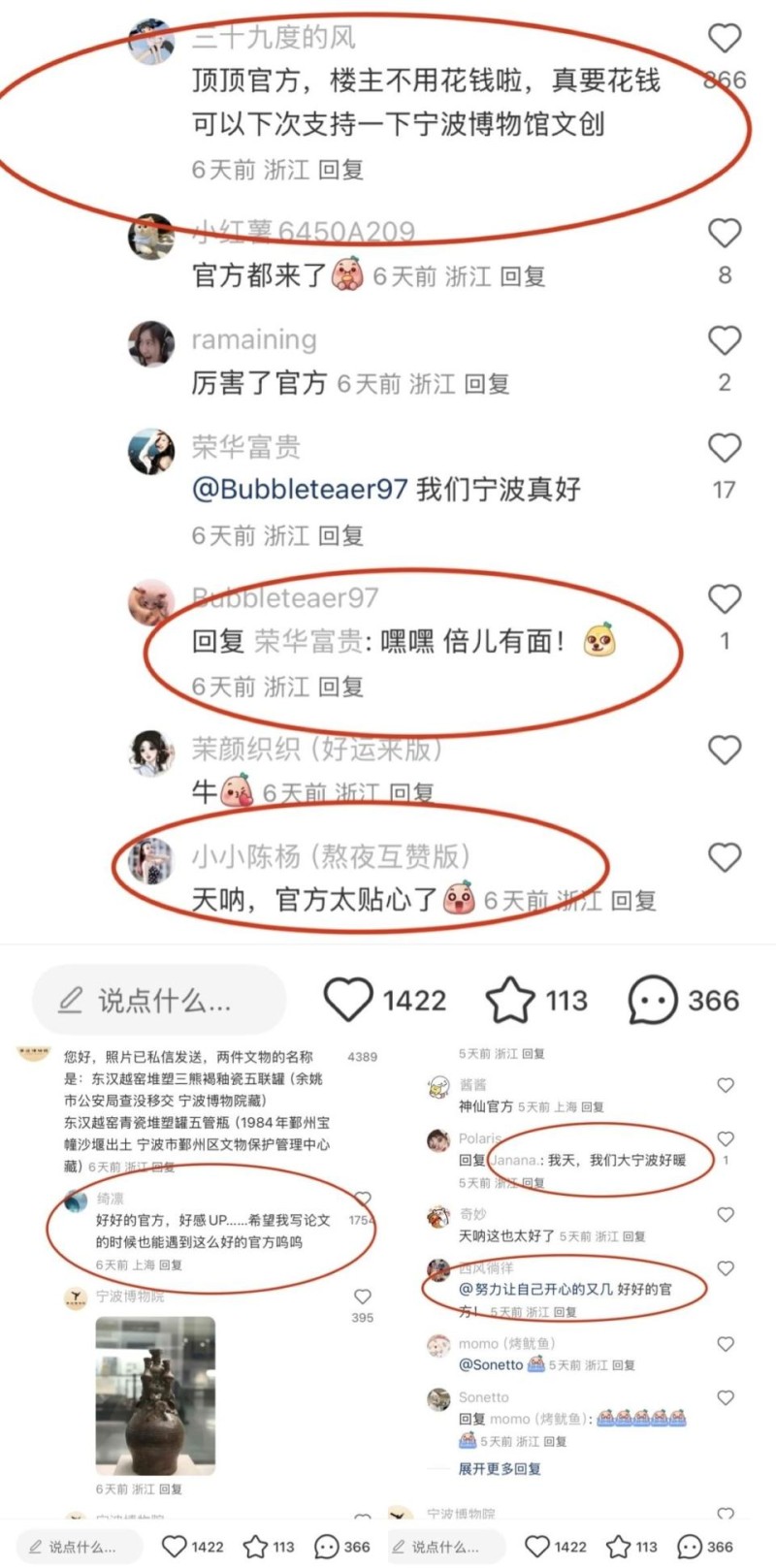
Task: Reply to ramaining's comment
Action: [x=486, y=384]
